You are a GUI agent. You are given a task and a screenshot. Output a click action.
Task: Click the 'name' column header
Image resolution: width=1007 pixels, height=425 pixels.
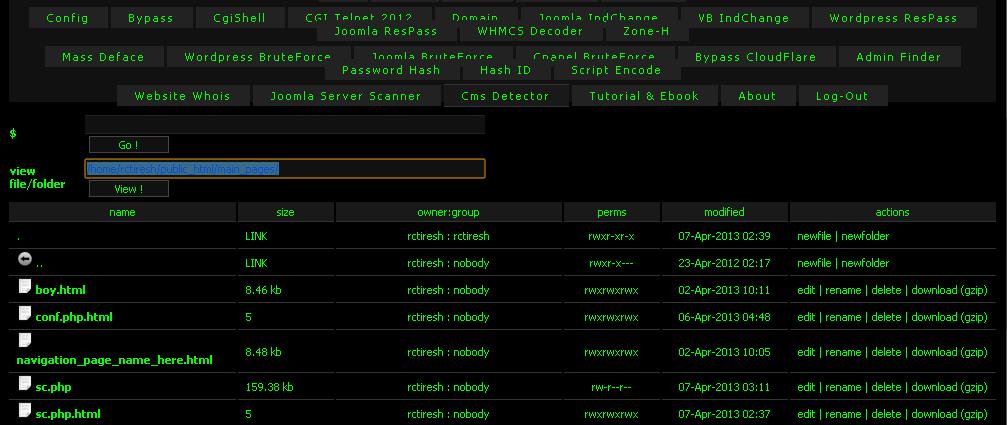pyautogui.click(x=122, y=212)
